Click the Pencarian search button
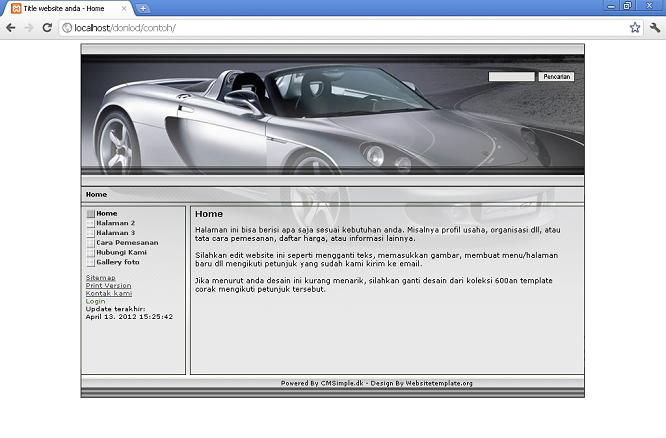666x438 pixels. (556, 76)
